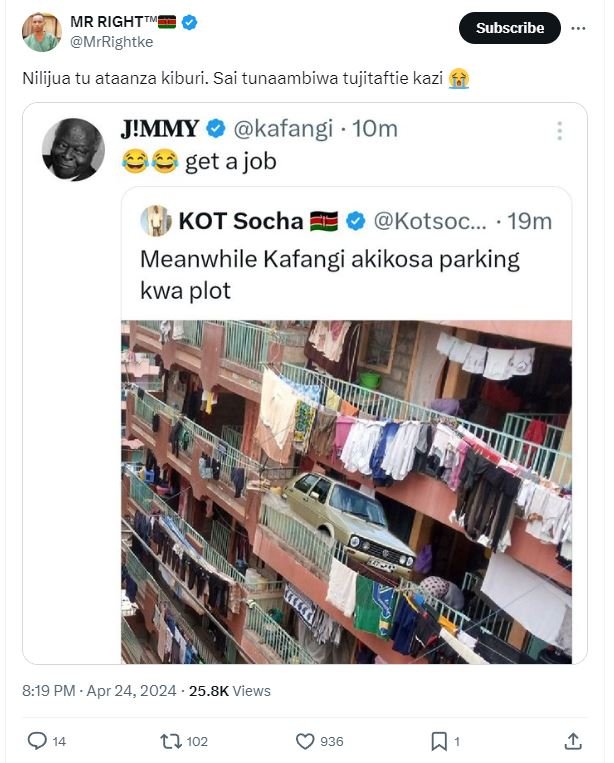This screenshot has height=763, width=614.
Task: Like the post with heart icon
Action: [x=306, y=741]
